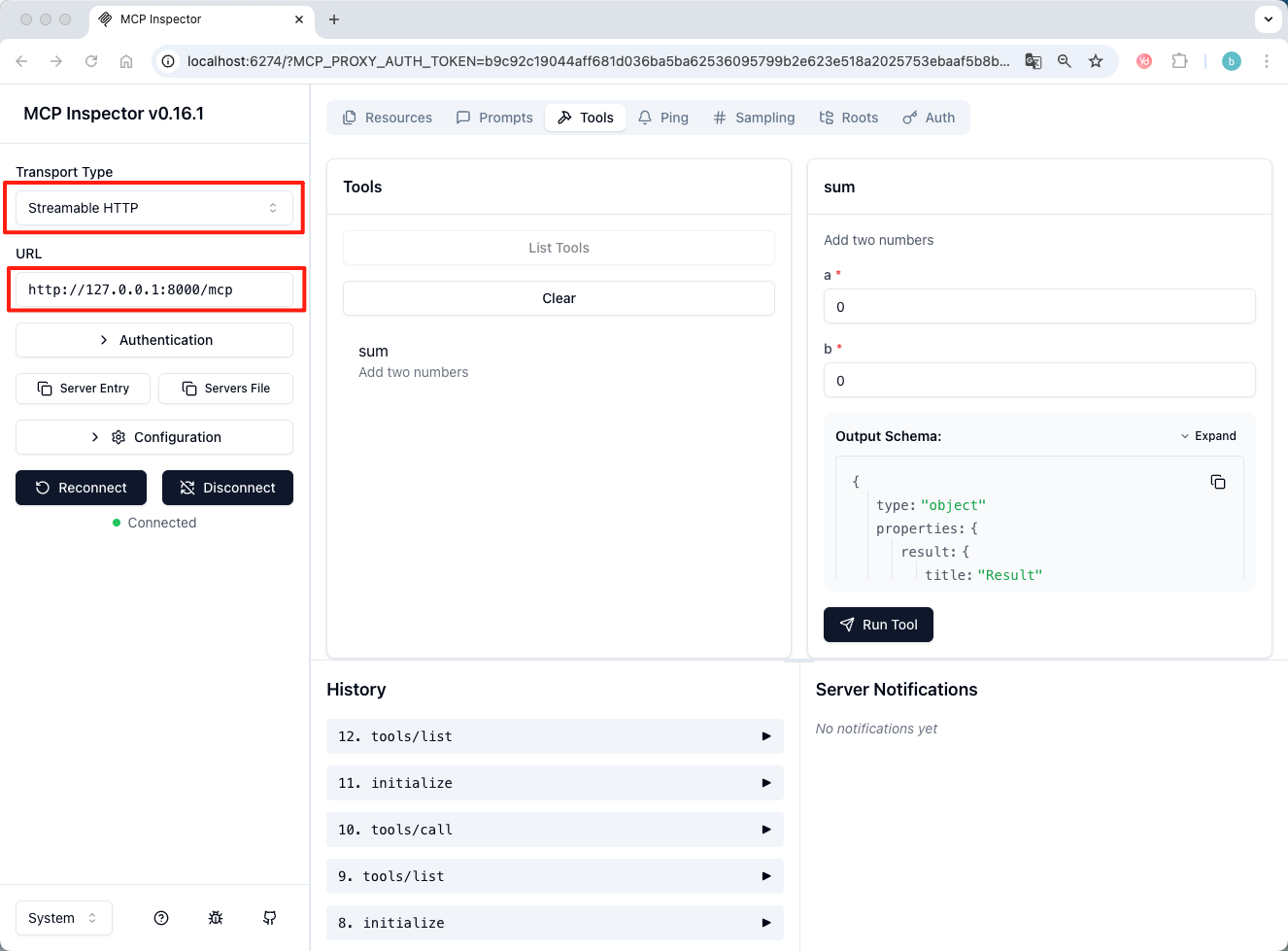
Task: Open the browser extensions puzzle icon
Action: pyautogui.click(x=1179, y=61)
